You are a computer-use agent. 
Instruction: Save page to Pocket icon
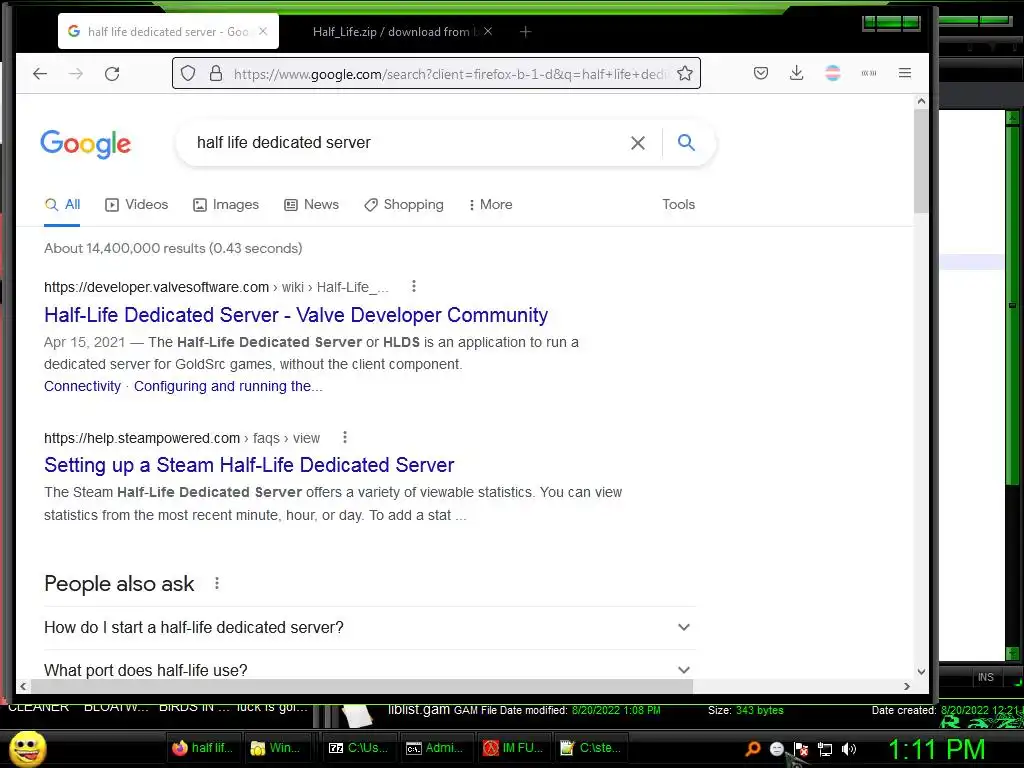[x=761, y=73]
